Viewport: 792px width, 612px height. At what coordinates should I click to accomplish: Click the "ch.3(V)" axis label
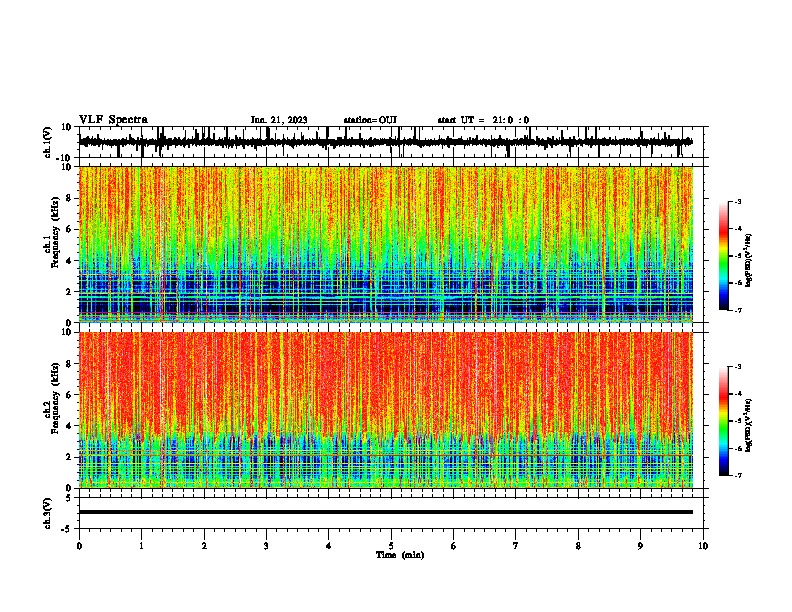click(x=48, y=513)
